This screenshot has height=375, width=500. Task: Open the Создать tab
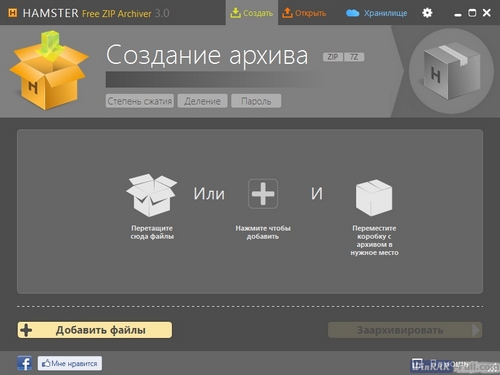252,13
